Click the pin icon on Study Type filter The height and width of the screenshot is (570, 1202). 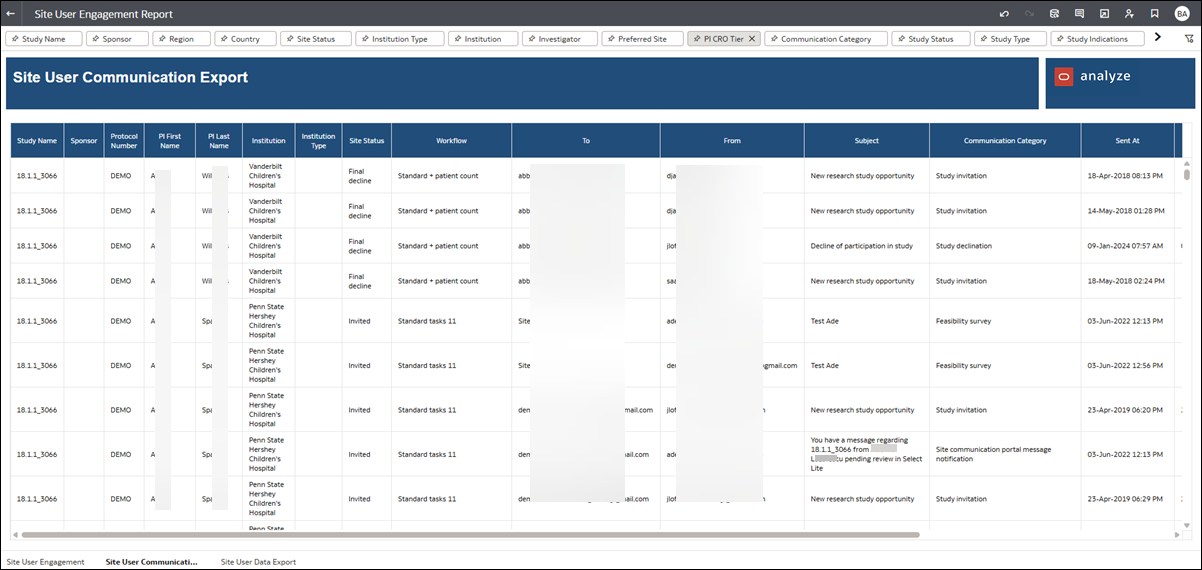tap(982, 39)
